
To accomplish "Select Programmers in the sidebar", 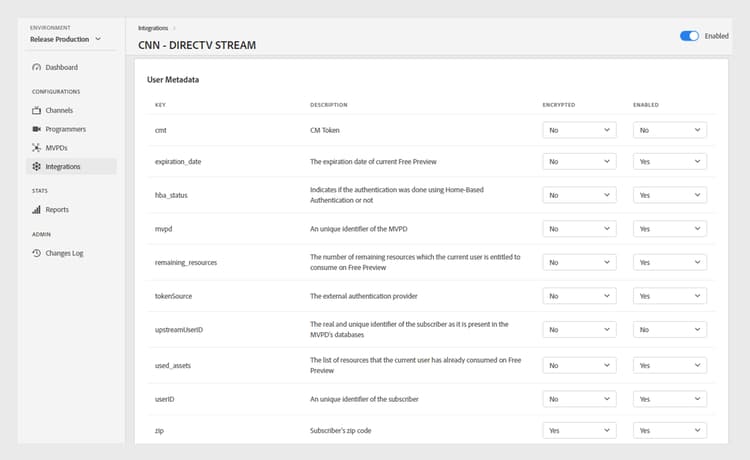I will point(65,129).
